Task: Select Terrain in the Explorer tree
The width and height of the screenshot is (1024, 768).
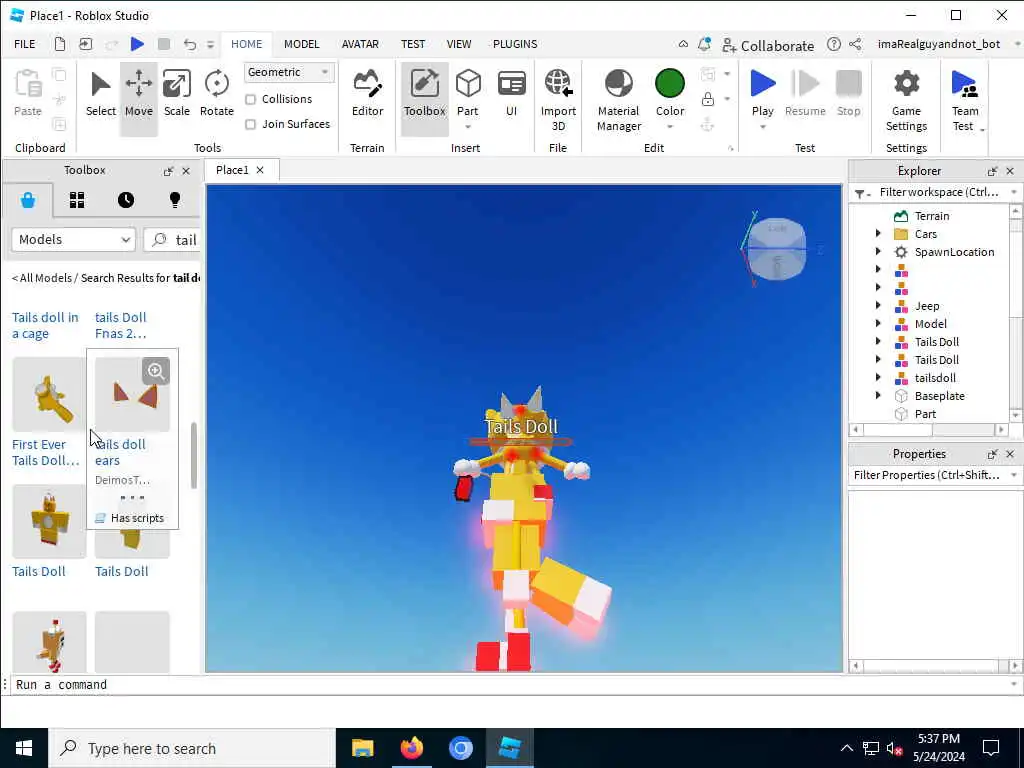Action: tap(931, 216)
